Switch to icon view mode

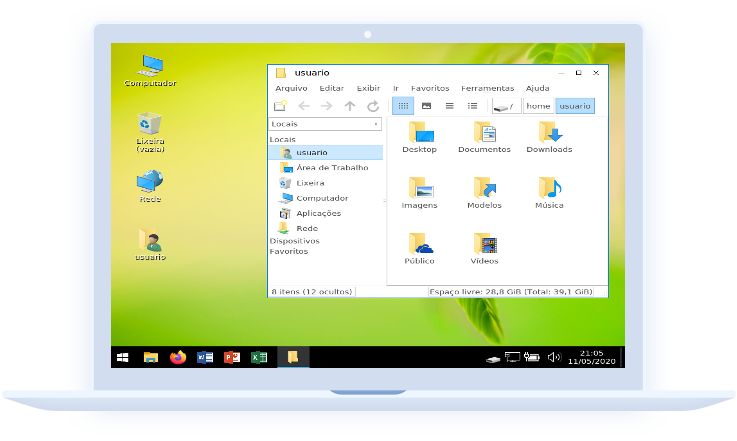click(x=403, y=106)
